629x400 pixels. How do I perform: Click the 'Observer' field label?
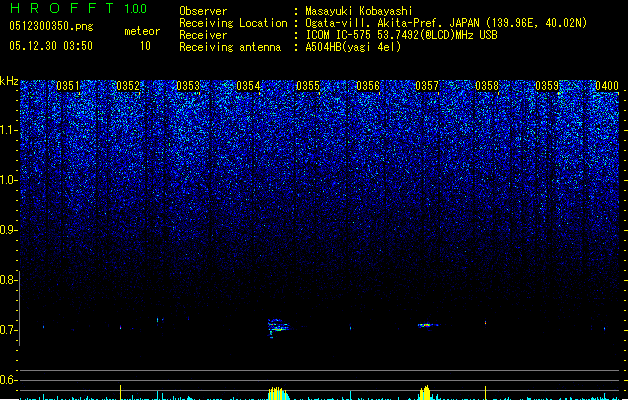point(203,11)
